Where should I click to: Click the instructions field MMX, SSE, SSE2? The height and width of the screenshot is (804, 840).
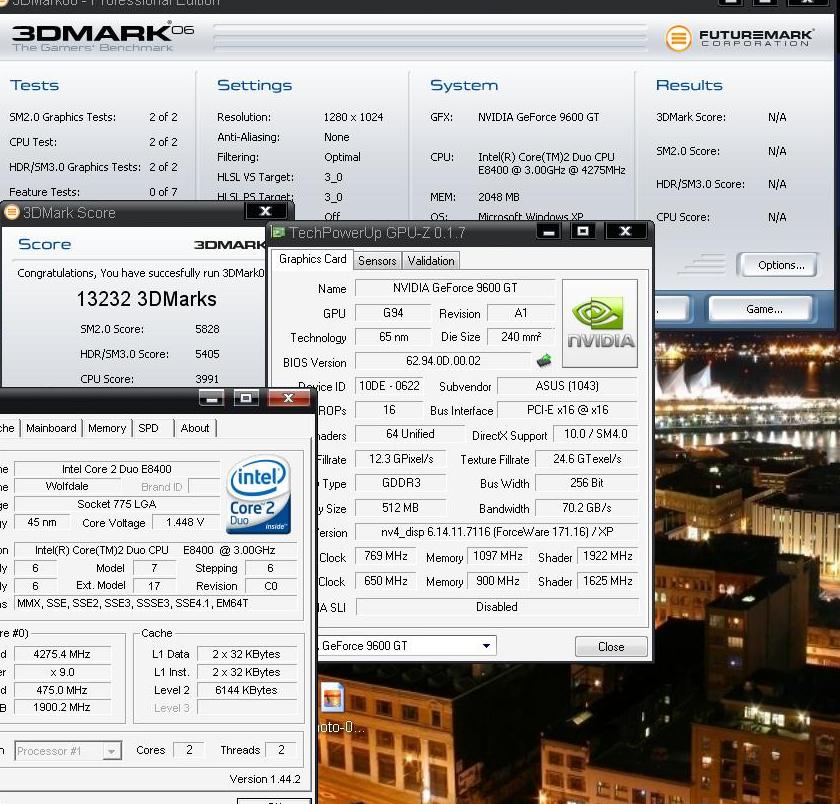pyautogui.click(x=155, y=603)
